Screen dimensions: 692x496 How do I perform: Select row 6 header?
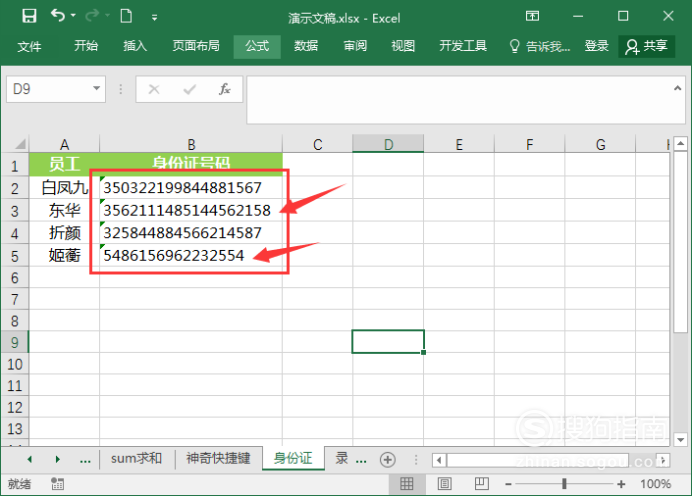pos(15,278)
